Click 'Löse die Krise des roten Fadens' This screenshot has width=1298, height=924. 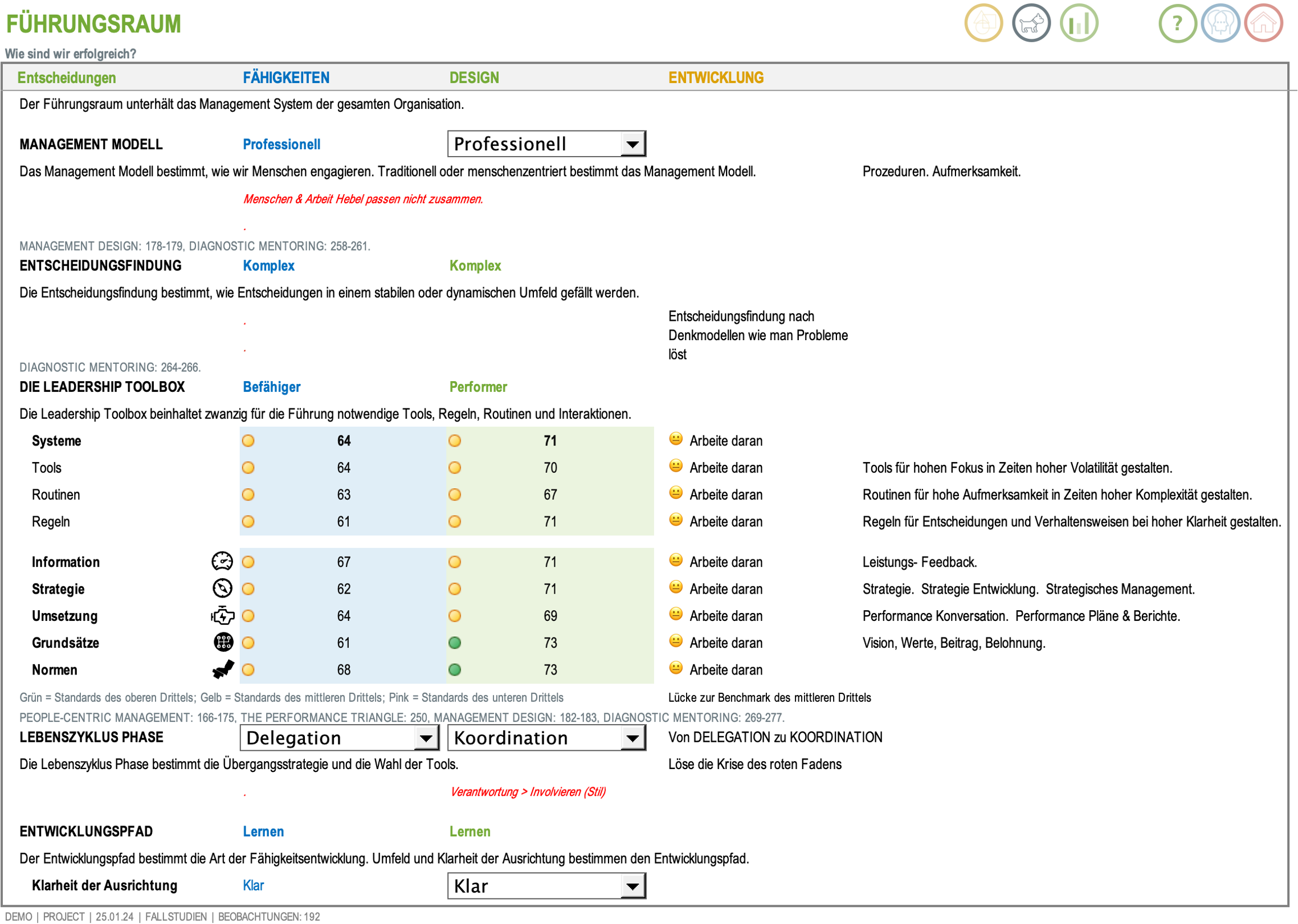(x=754, y=764)
